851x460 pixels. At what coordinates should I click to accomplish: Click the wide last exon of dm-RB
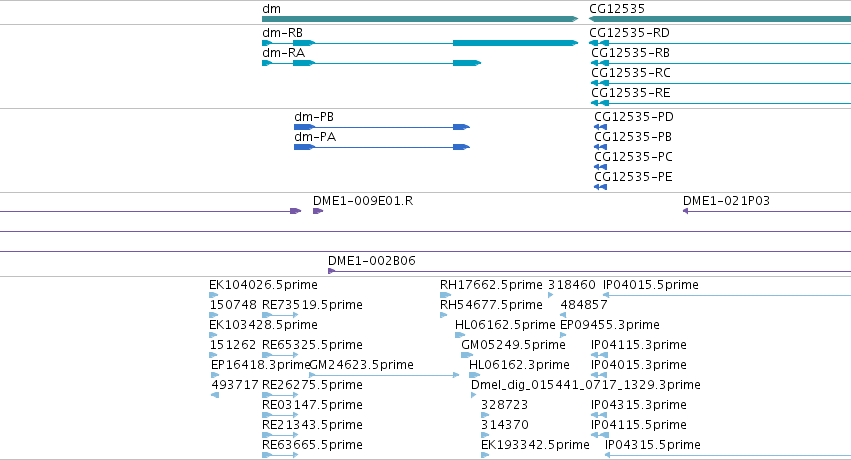(x=516, y=43)
